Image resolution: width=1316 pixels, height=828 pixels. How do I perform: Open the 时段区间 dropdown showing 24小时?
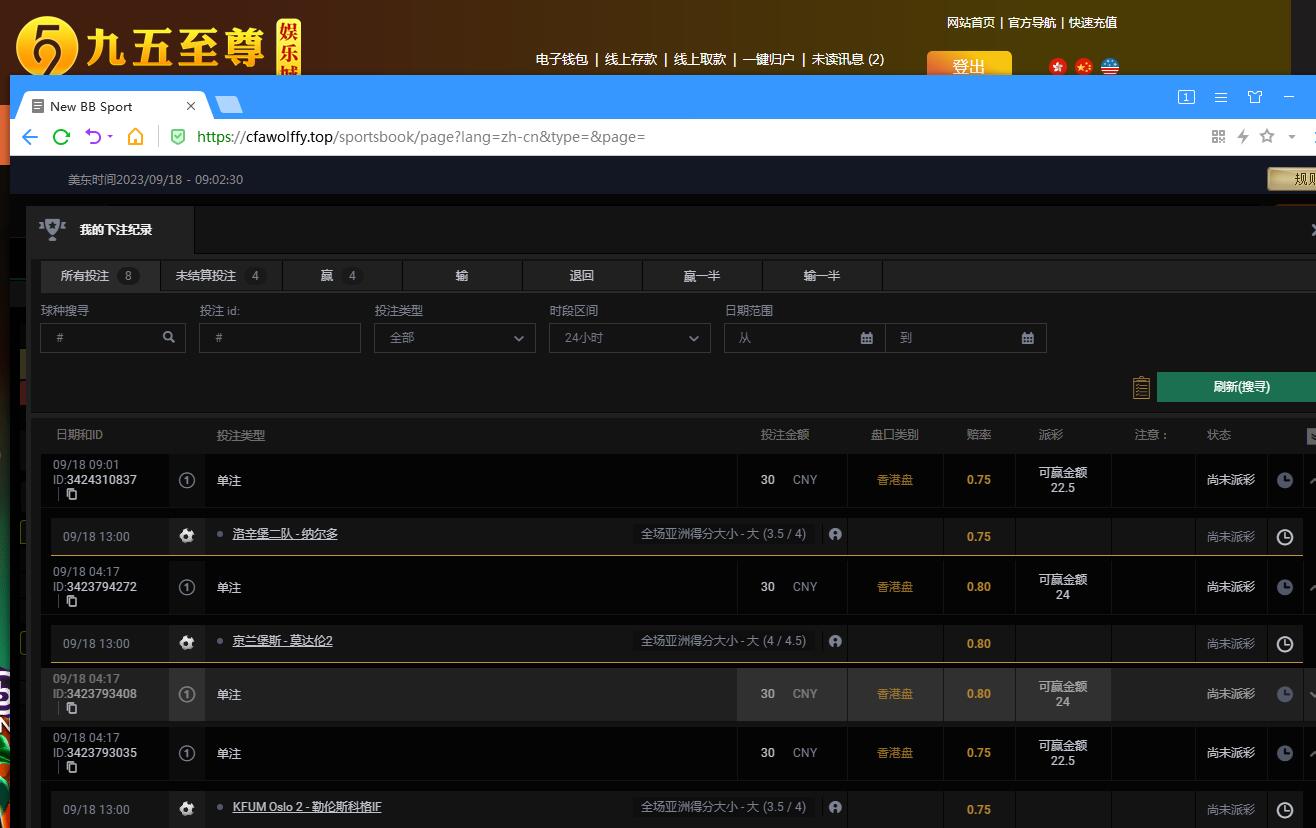tap(629, 338)
